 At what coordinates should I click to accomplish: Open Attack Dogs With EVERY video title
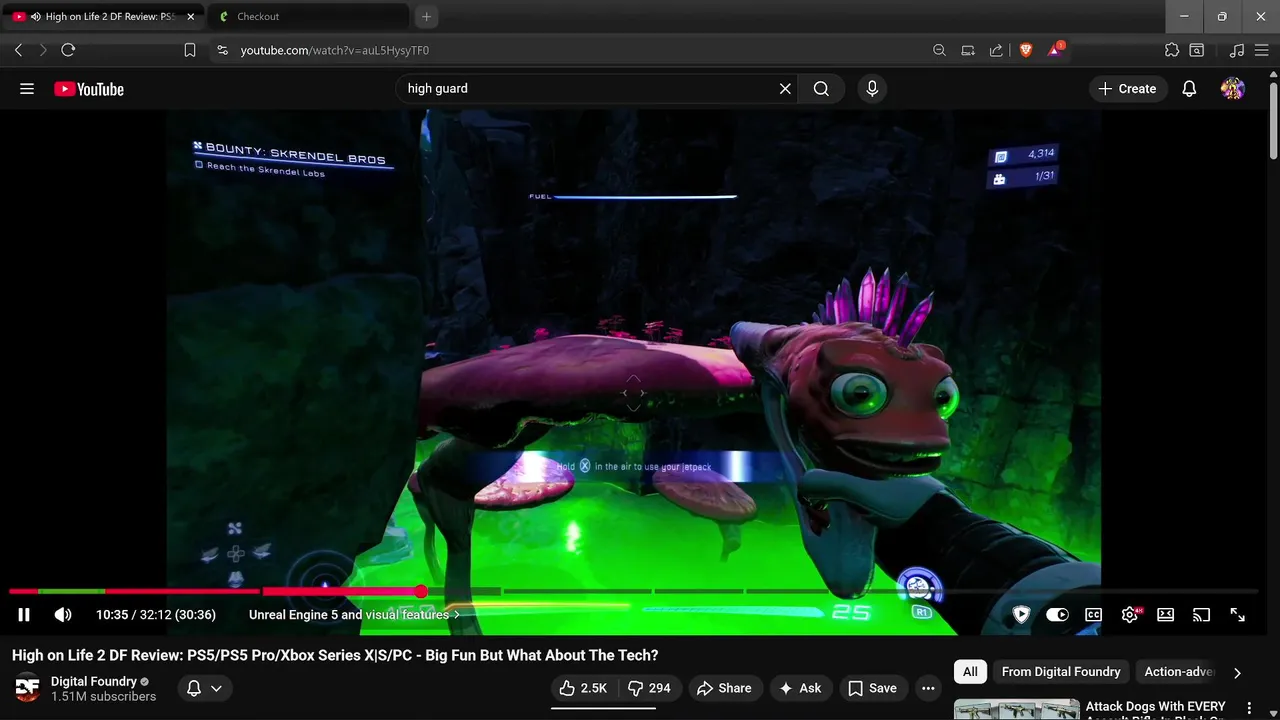coord(1155,707)
